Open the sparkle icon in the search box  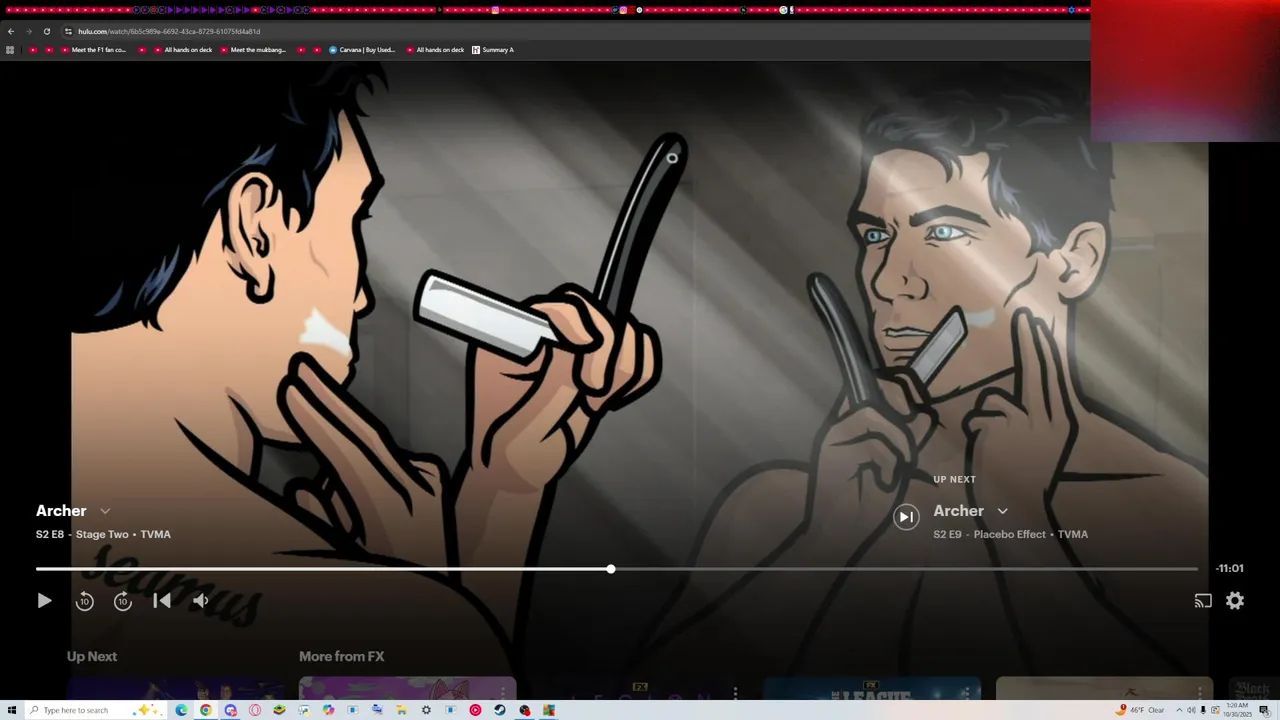[147, 710]
